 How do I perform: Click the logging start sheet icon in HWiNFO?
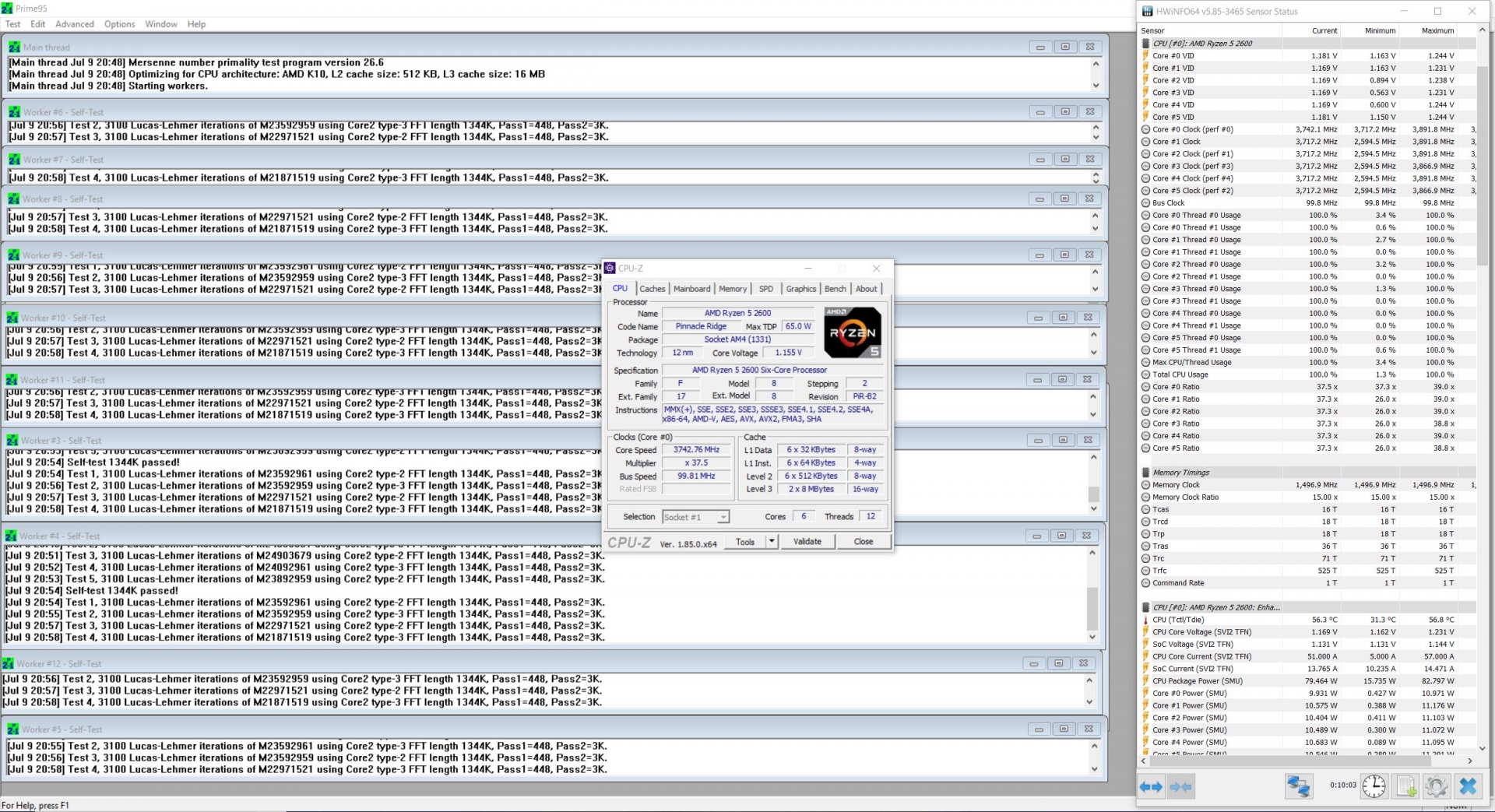click(1406, 786)
